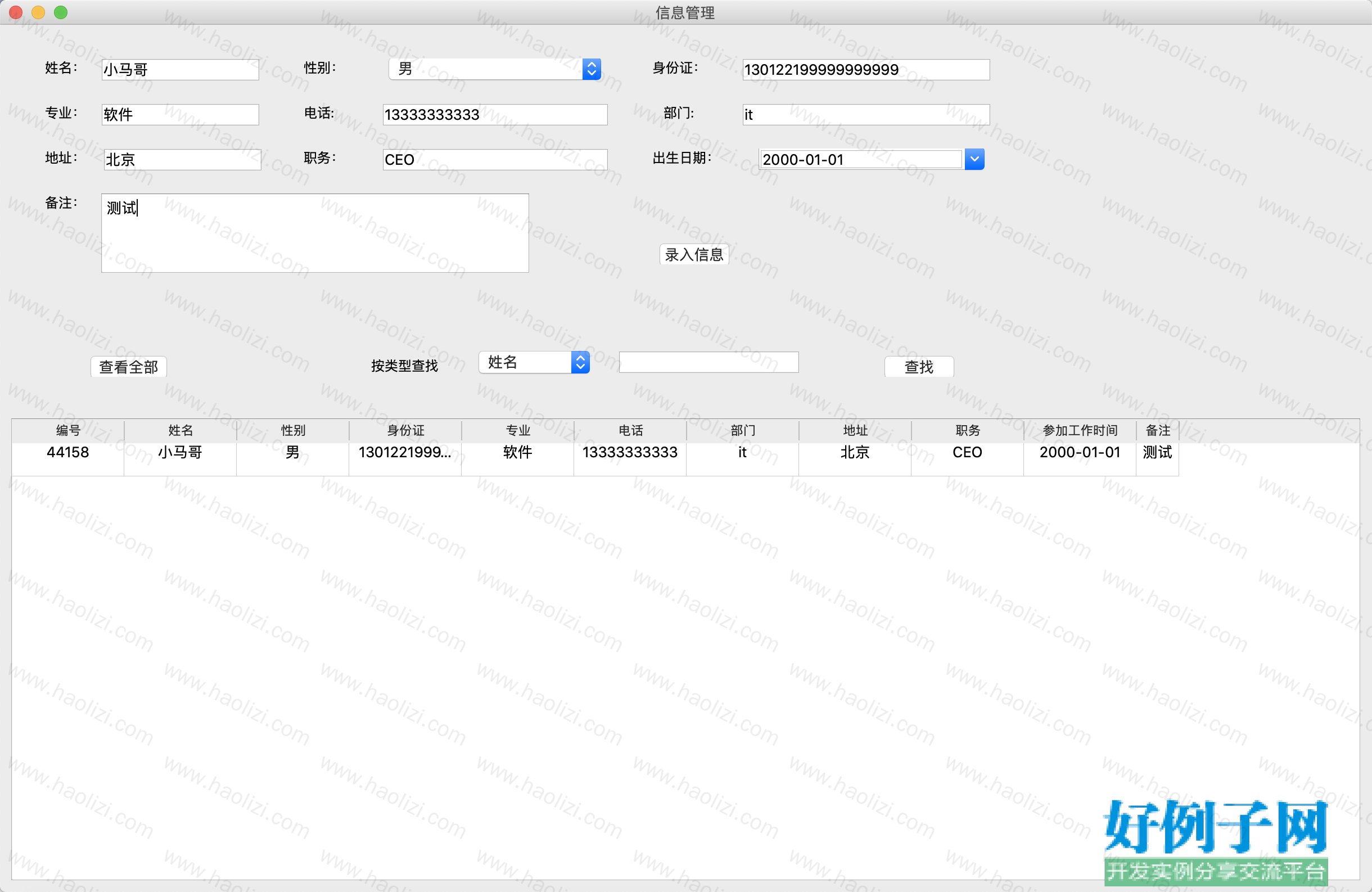
Task: Click the 身份证 input field
Action: pos(866,70)
